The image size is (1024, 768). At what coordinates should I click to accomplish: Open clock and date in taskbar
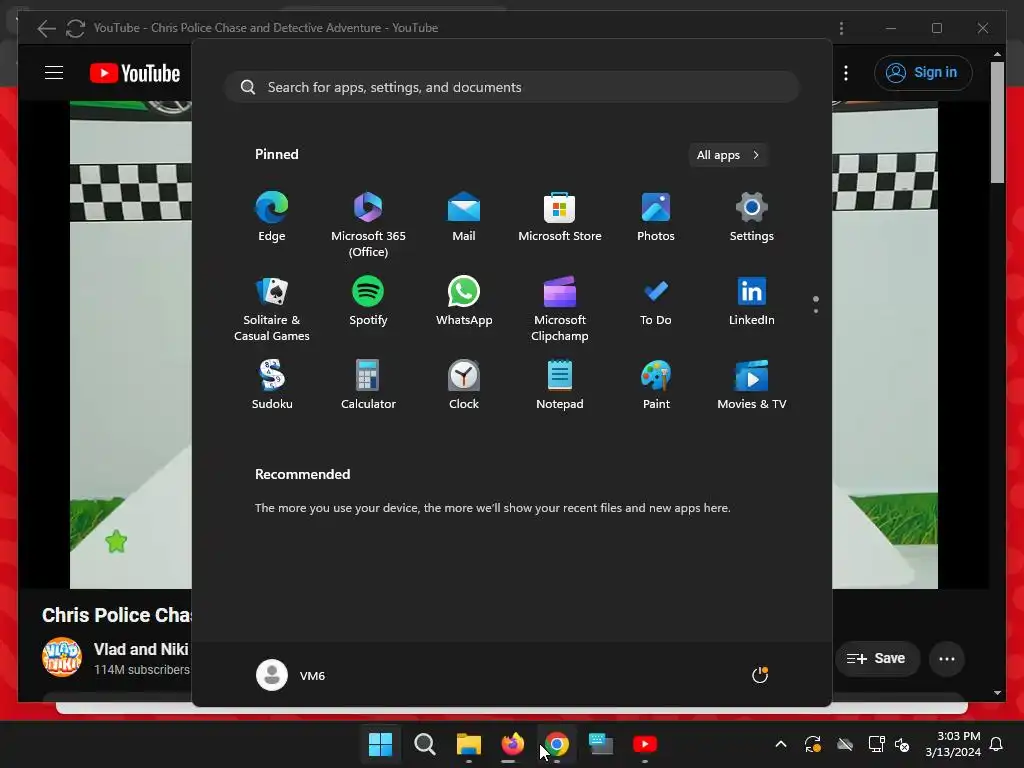click(953, 744)
